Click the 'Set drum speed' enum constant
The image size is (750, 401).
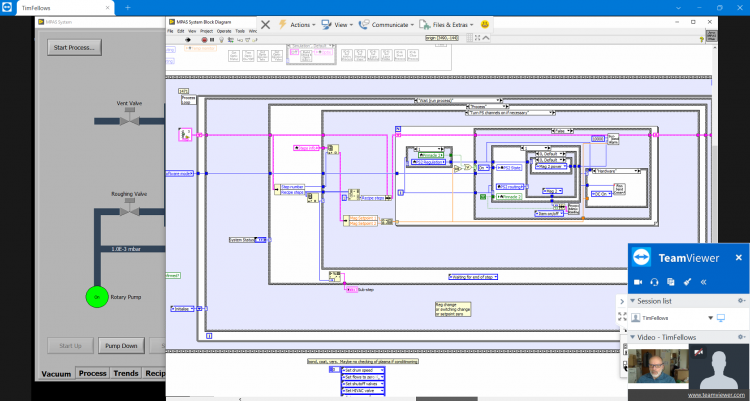363,370
